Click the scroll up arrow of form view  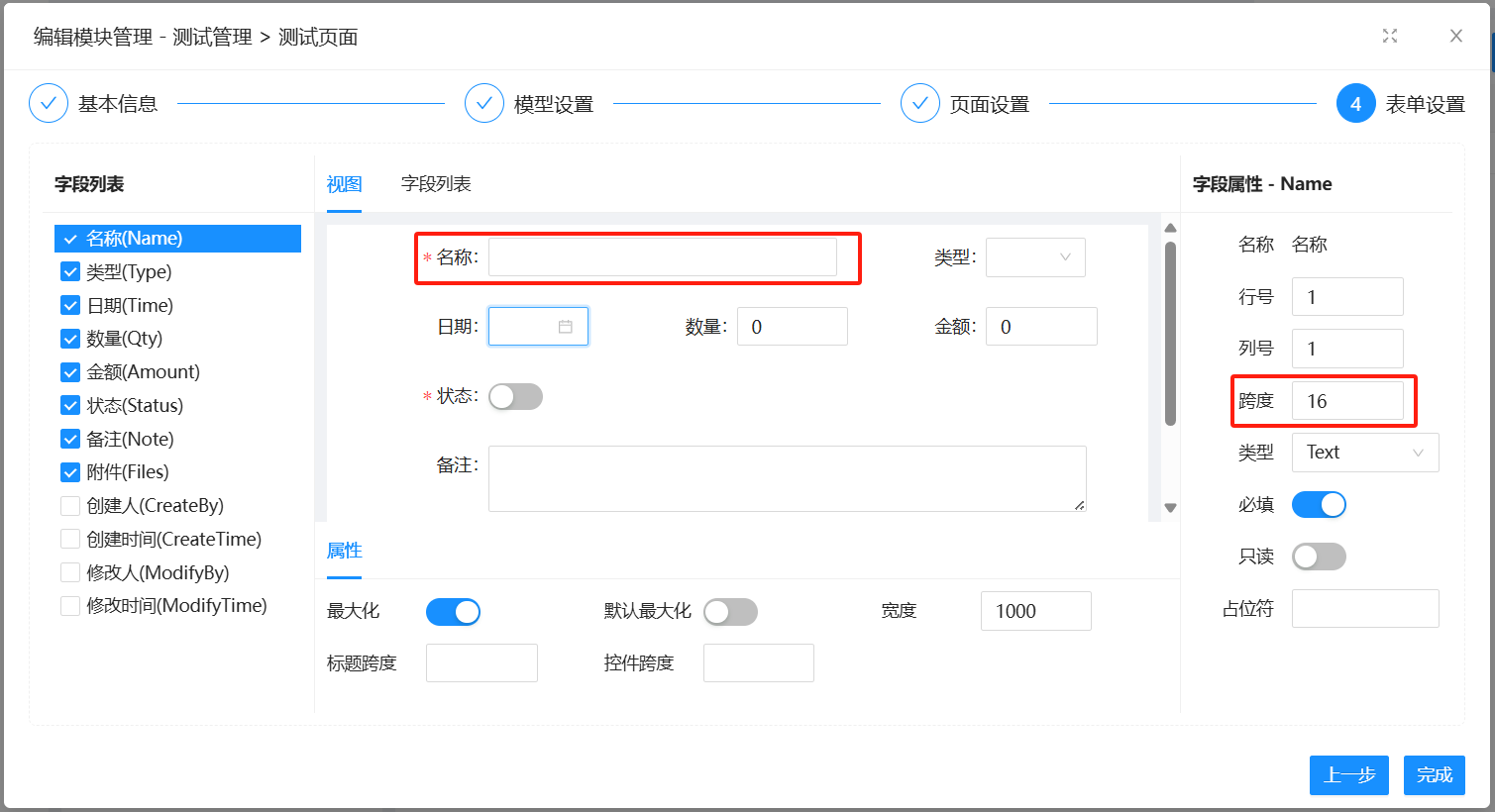pyautogui.click(x=1170, y=228)
